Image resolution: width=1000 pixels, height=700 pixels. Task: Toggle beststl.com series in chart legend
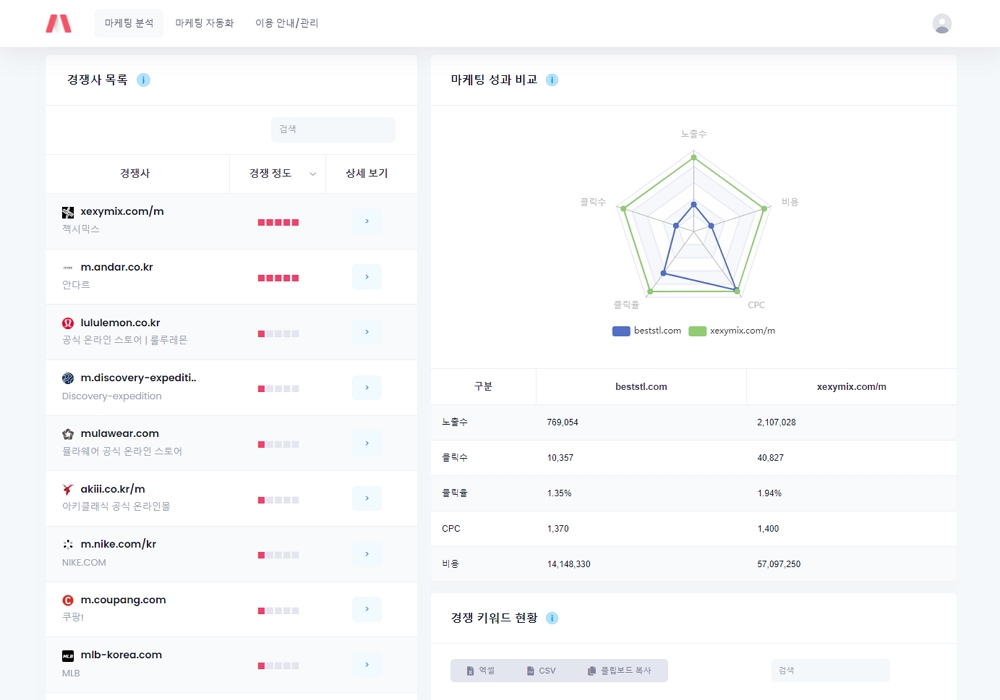coord(646,331)
